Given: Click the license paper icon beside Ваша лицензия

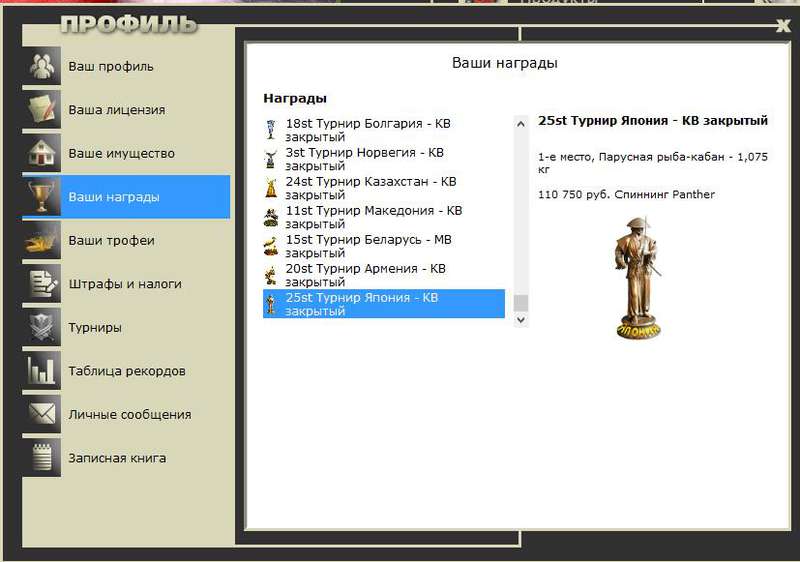Looking at the screenshot, I should 41,110.
